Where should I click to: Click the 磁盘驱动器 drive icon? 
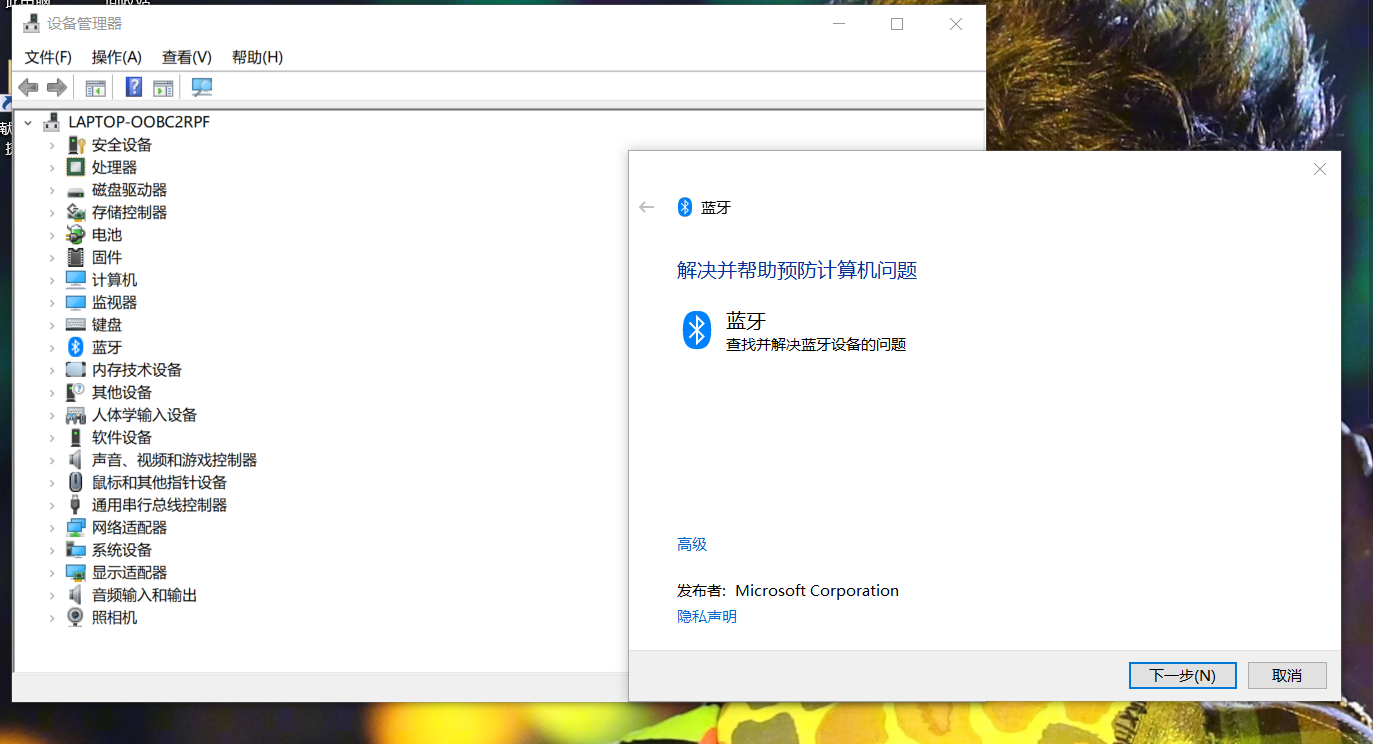coord(76,190)
